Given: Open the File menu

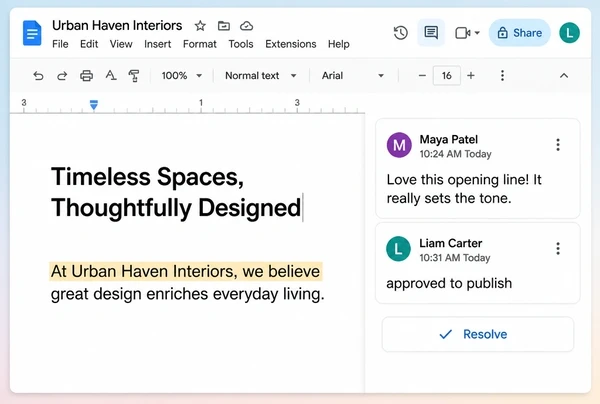Looking at the screenshot, I should (60, 44).
